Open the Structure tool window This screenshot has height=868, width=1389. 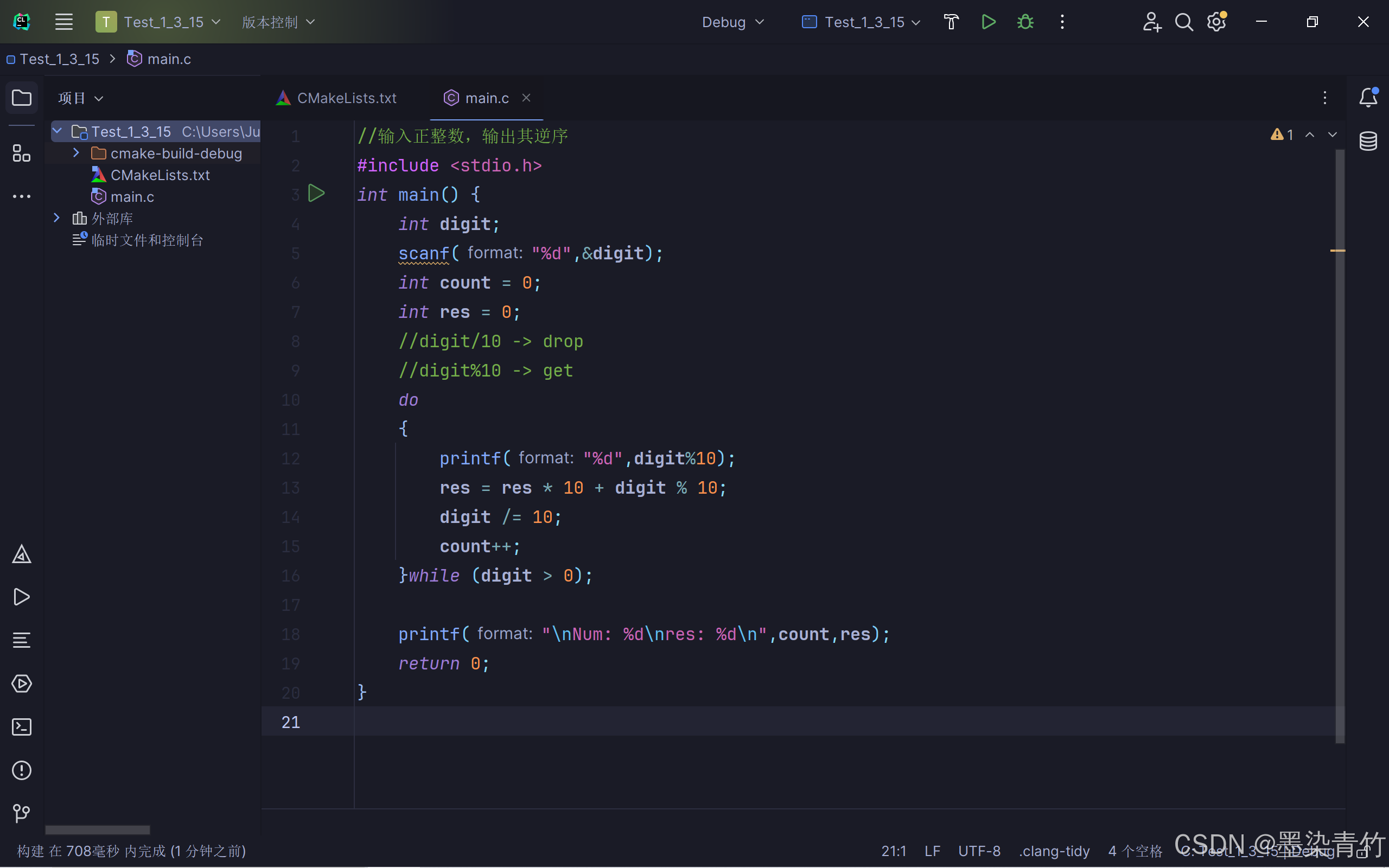tap(21, 154)
